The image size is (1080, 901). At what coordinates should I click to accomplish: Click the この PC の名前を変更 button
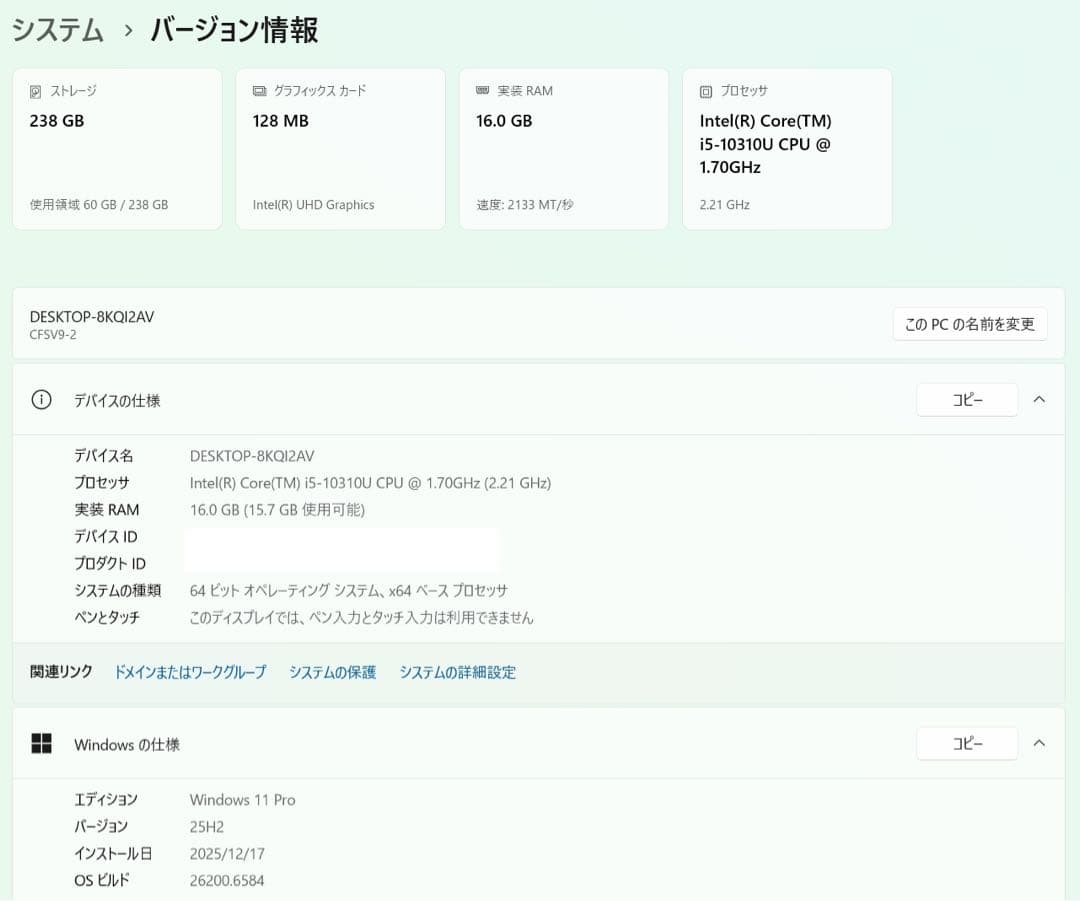969,323
